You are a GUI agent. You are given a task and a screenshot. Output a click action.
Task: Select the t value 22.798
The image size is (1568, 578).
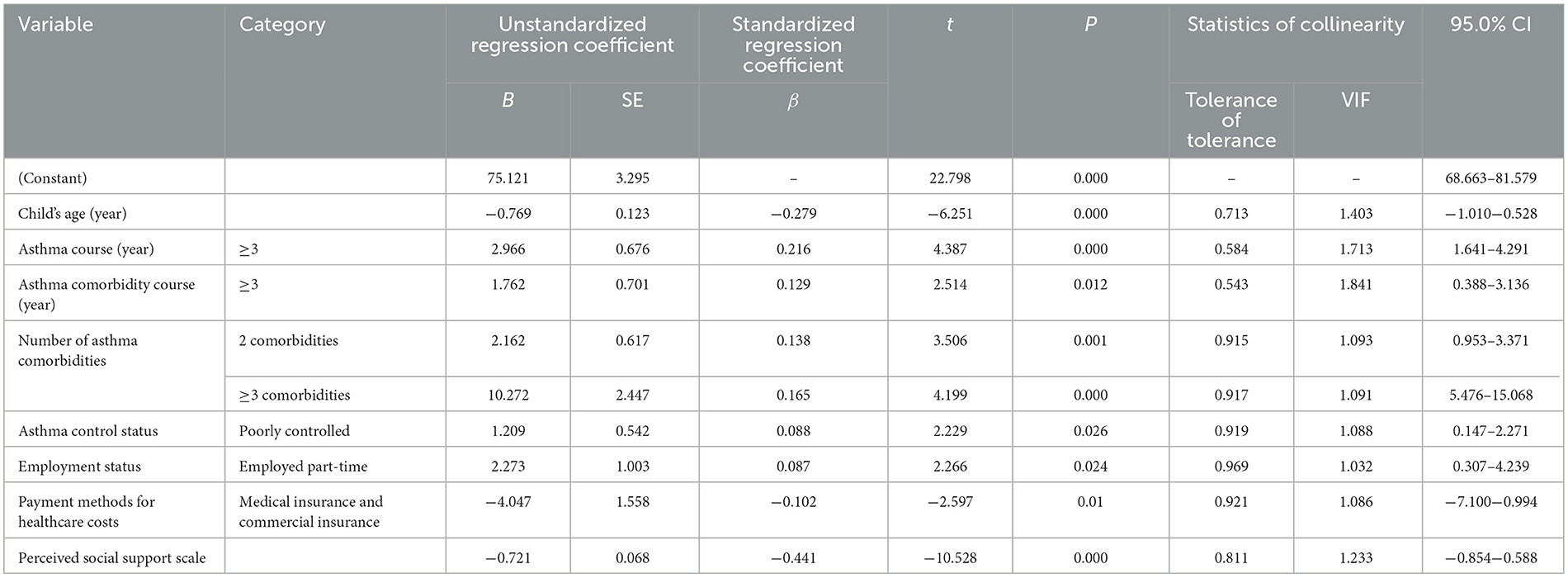950,178
